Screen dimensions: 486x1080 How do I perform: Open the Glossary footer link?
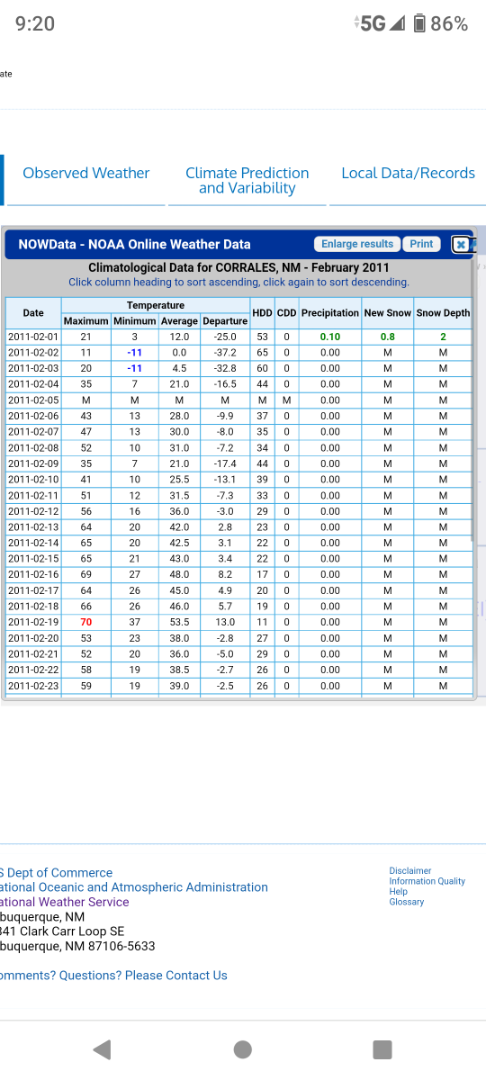click(407, 902)
